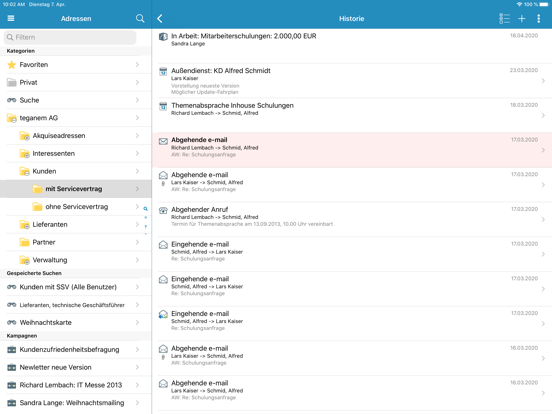The image size is (552, 414).
Task: Click the Adressen title
Action: click(76, 19)
